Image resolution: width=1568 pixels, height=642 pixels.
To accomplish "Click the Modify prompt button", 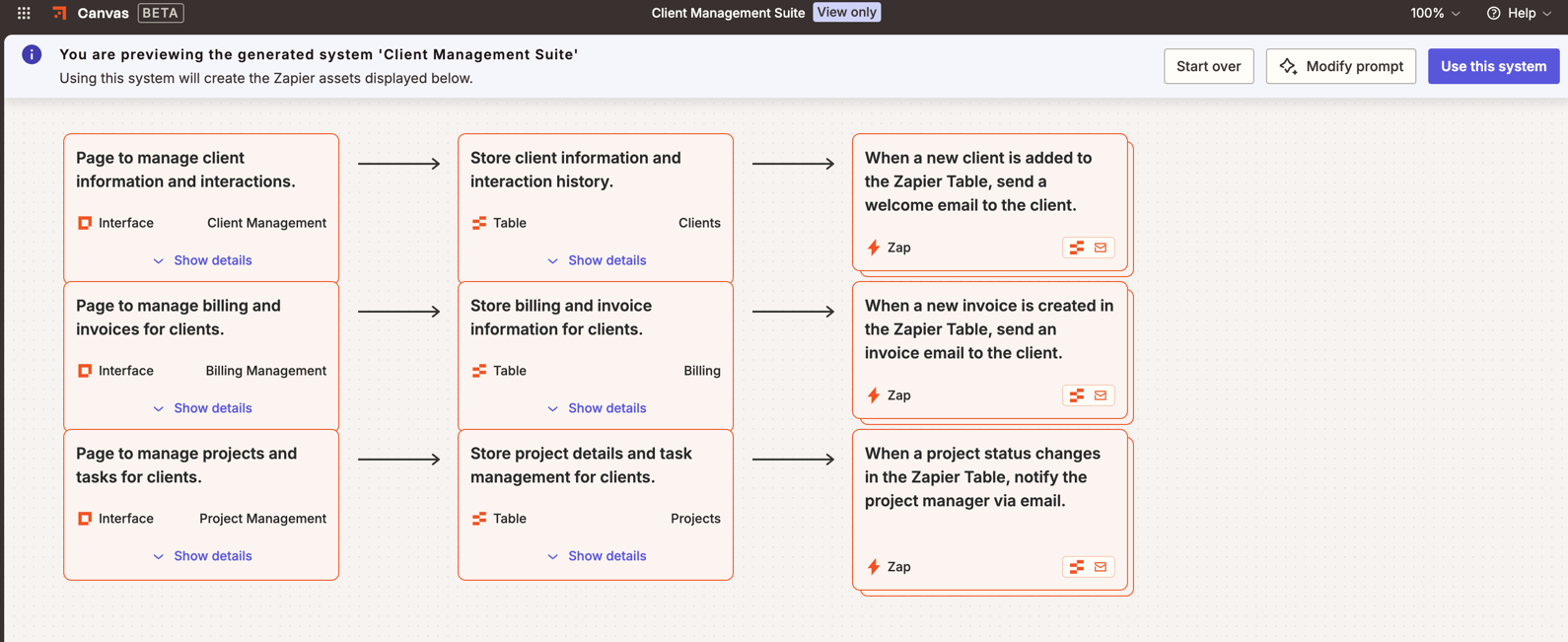I will [1340, 66].
